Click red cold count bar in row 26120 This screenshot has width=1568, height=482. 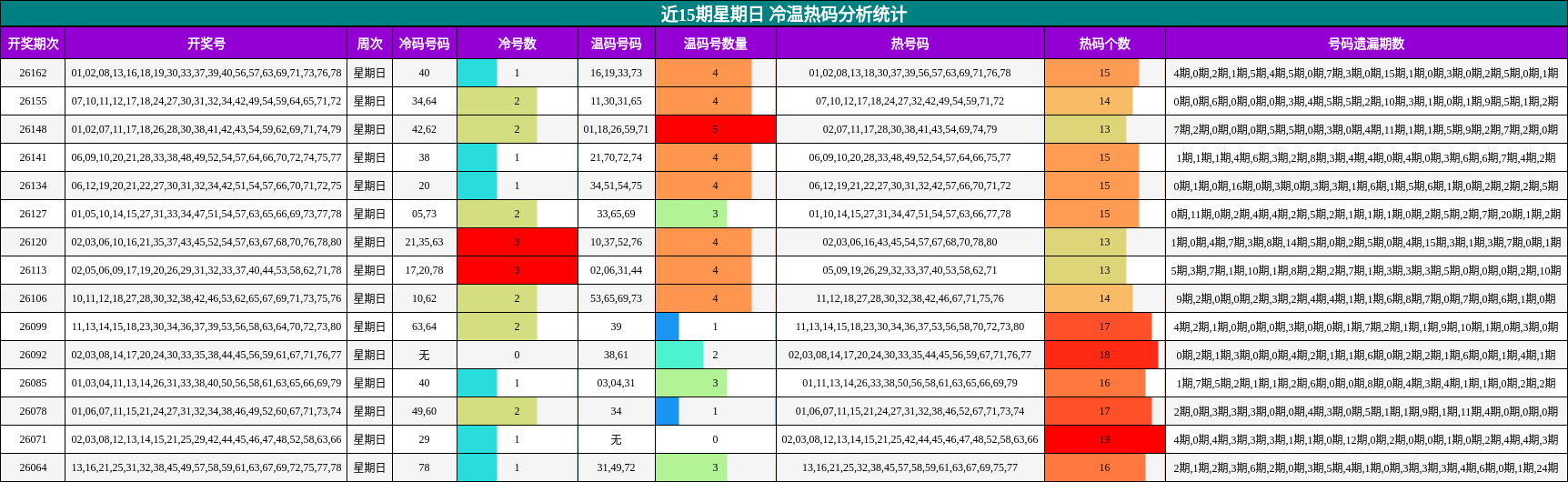coord(517,242)
